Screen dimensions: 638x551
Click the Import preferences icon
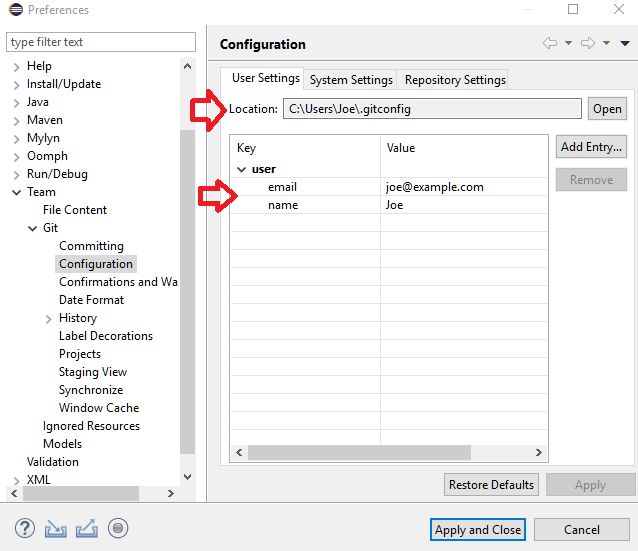pos(56,529)
